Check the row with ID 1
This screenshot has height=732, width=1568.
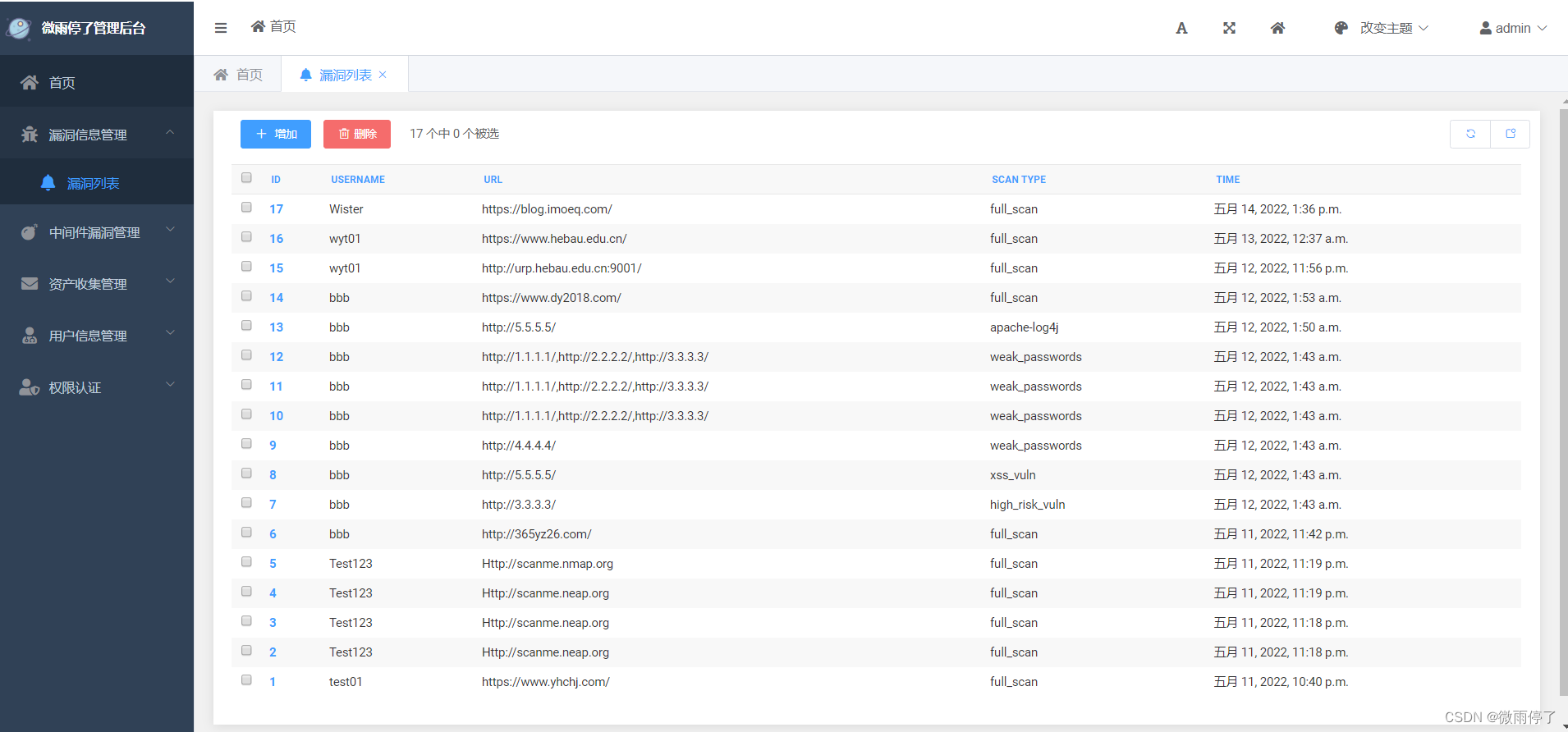pos(246,679)
